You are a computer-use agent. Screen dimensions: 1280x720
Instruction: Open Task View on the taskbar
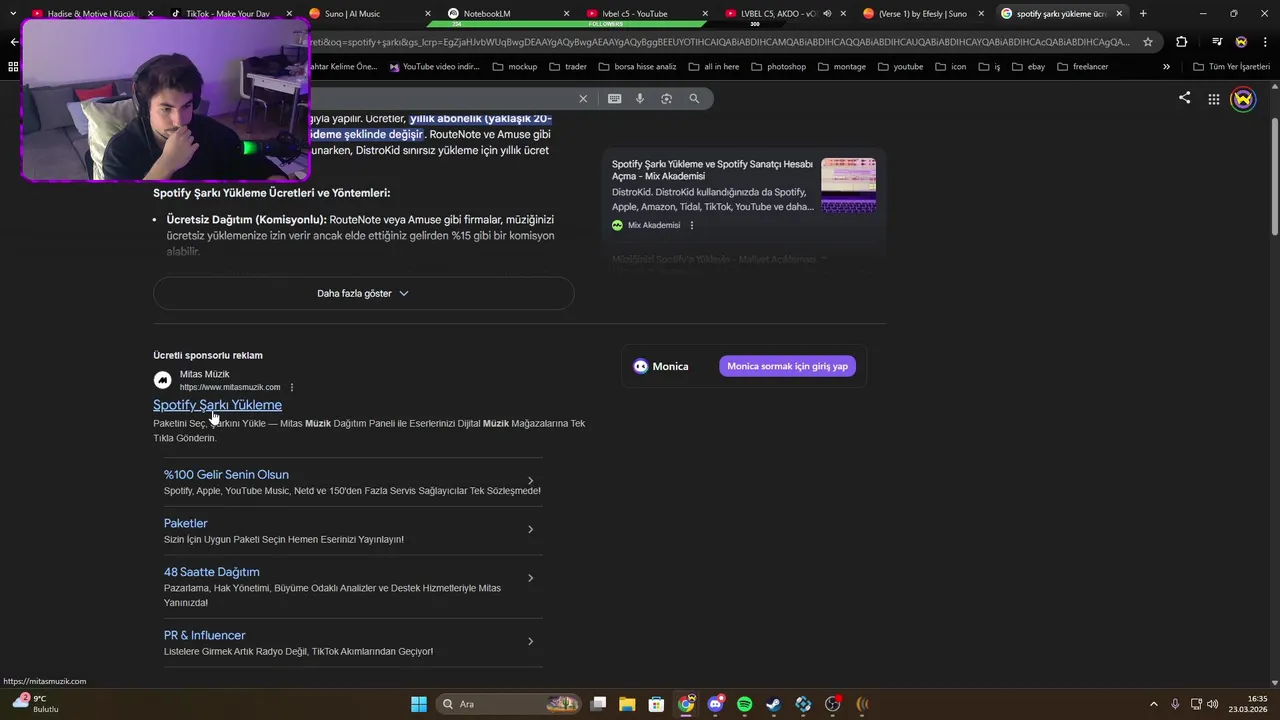pyautogui.click(x=598, y=704)
